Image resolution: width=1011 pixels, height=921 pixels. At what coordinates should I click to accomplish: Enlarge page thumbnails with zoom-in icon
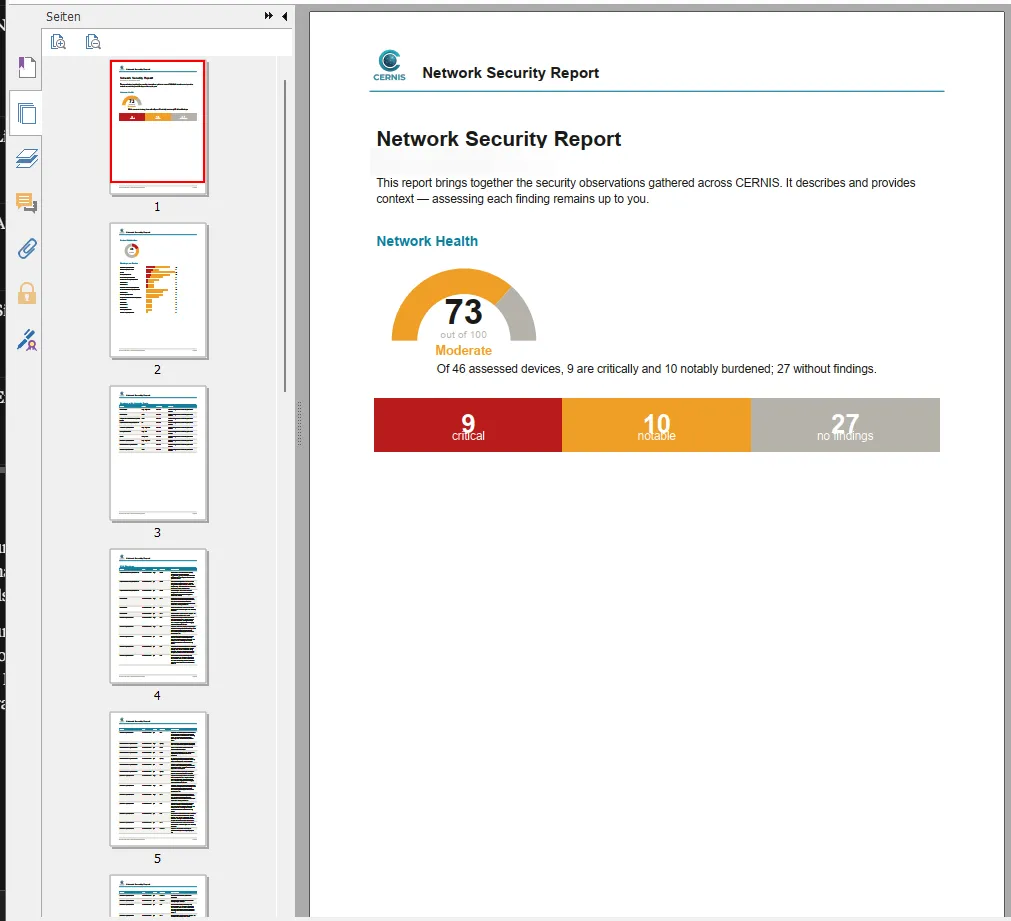pyautogui.click(x=58, y=42)
